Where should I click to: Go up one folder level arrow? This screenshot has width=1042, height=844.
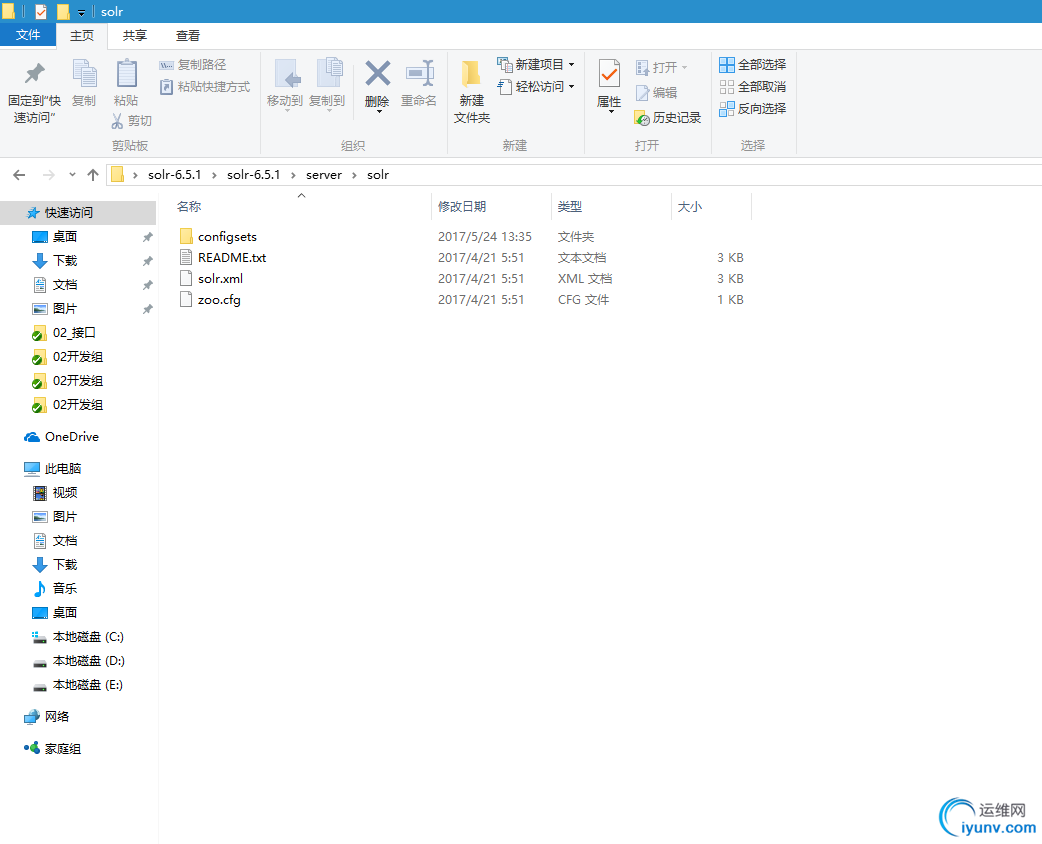pyautogui.click(x=93, y=175)
